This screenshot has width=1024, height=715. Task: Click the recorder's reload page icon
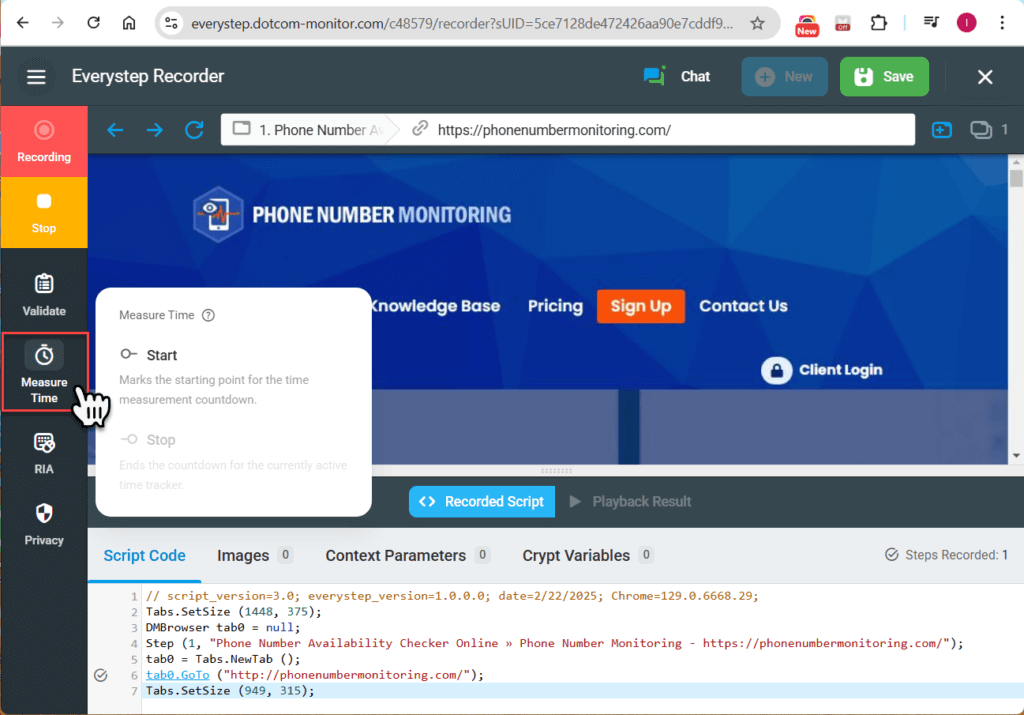[194, 130]
